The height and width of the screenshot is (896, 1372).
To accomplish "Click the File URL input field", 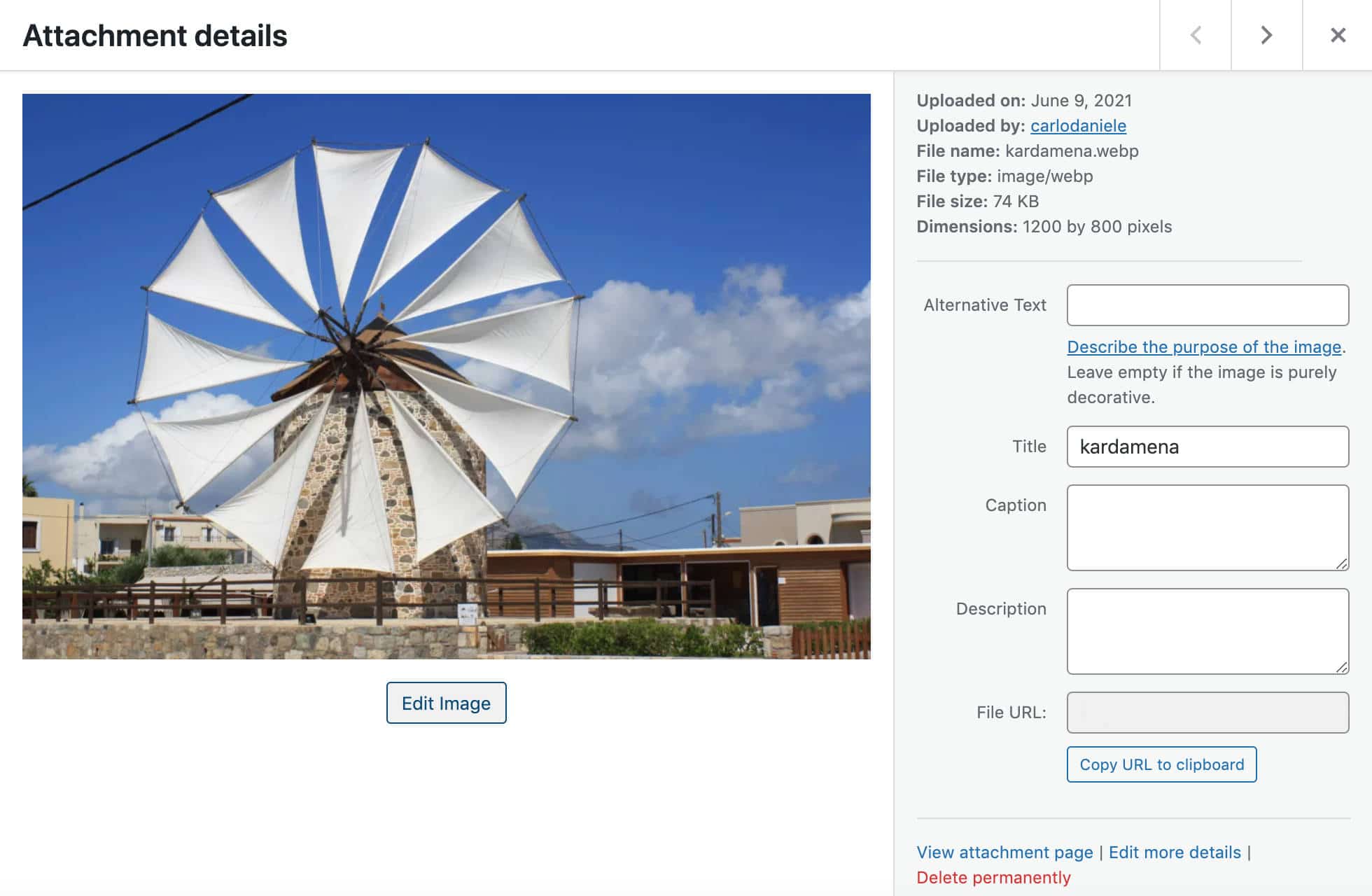I will (1207, 712).
